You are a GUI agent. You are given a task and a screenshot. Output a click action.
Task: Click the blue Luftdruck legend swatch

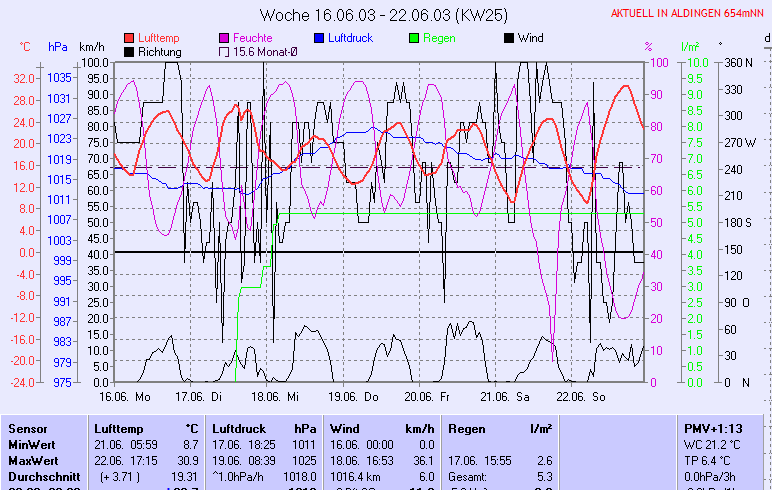319,38
